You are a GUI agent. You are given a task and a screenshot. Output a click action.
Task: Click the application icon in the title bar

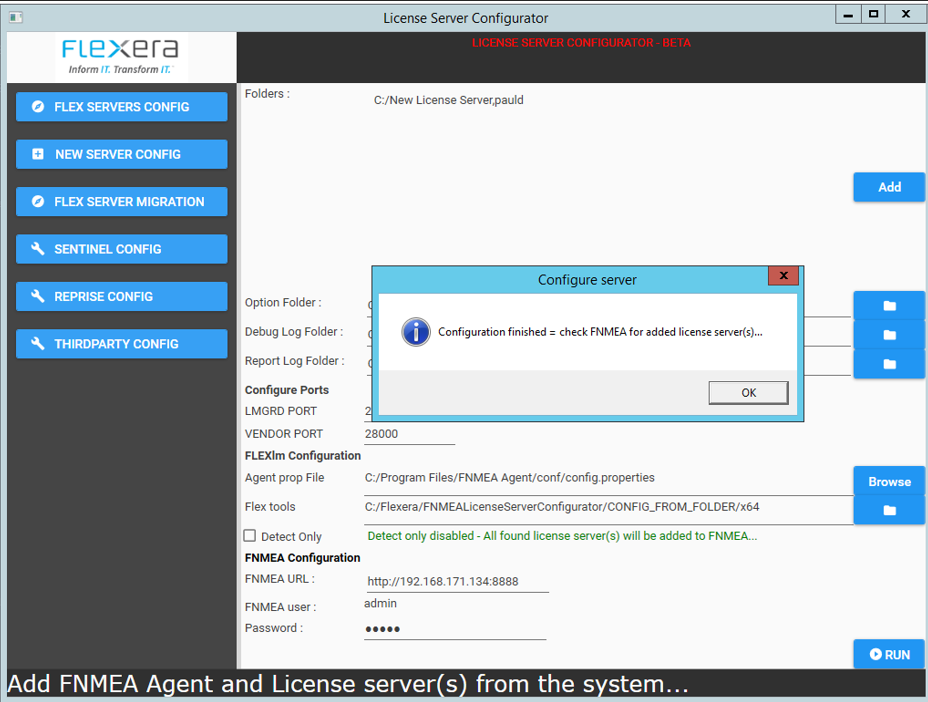point(14,15)
